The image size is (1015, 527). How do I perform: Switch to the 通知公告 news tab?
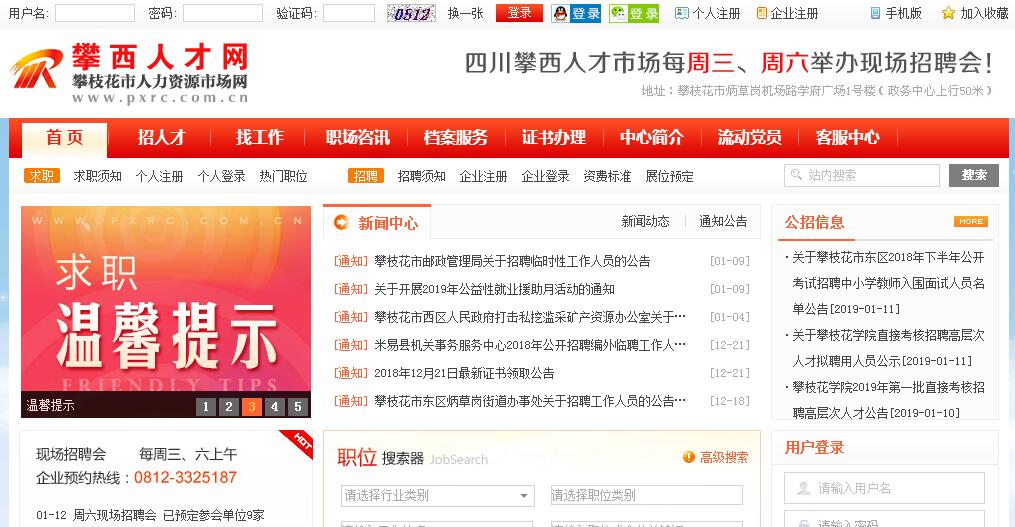coord(723,221)
